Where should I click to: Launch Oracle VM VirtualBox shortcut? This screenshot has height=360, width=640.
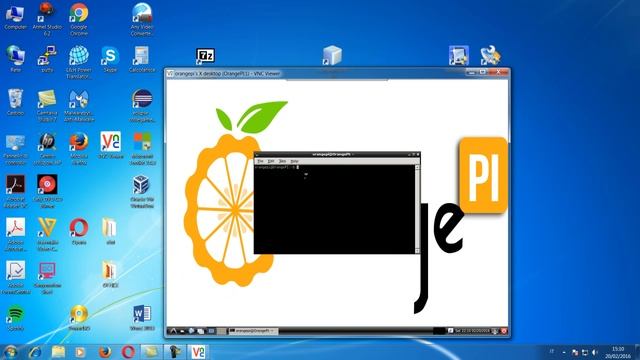click(142, 192)
